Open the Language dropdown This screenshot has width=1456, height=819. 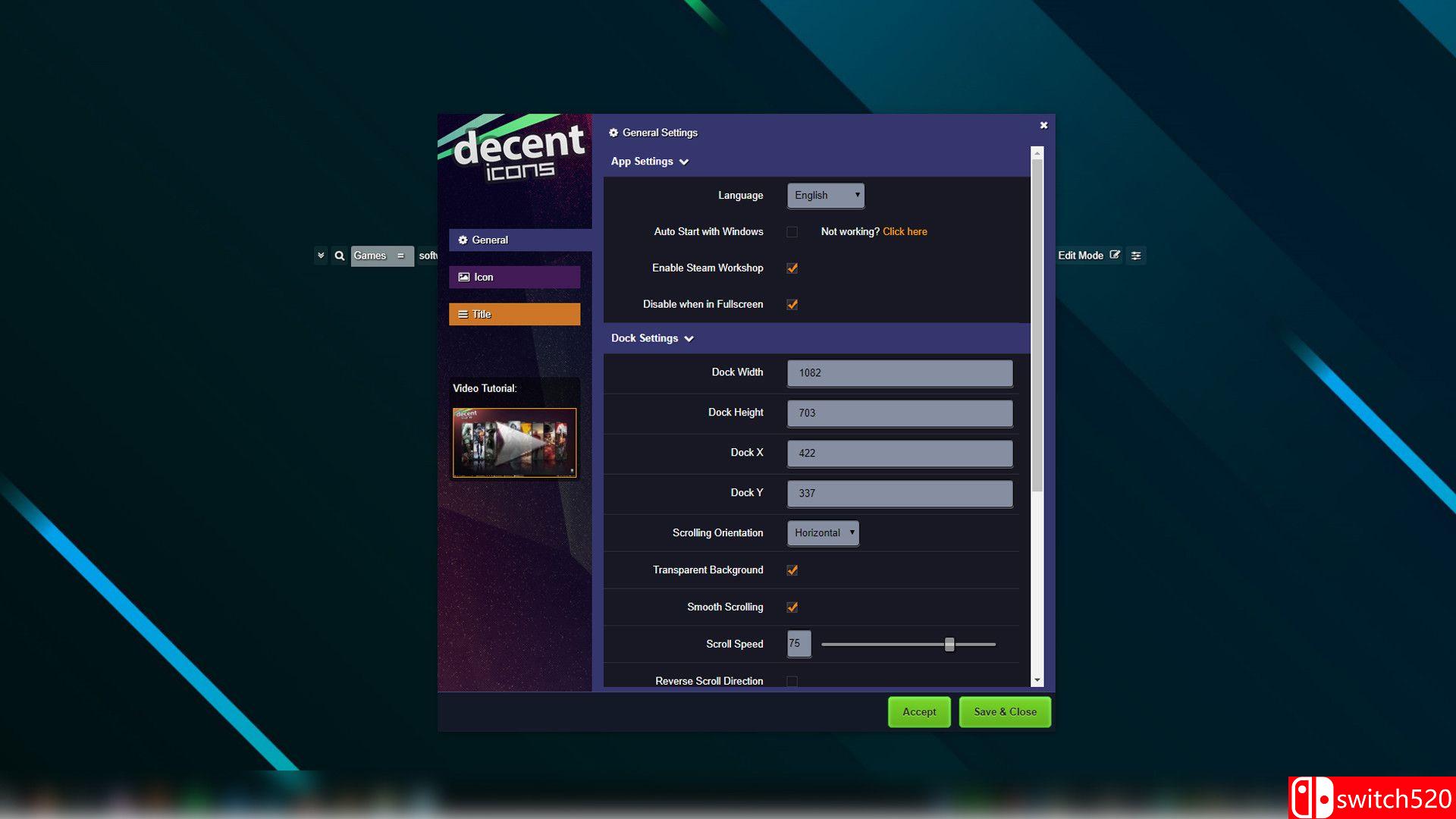tap(825, 196)
